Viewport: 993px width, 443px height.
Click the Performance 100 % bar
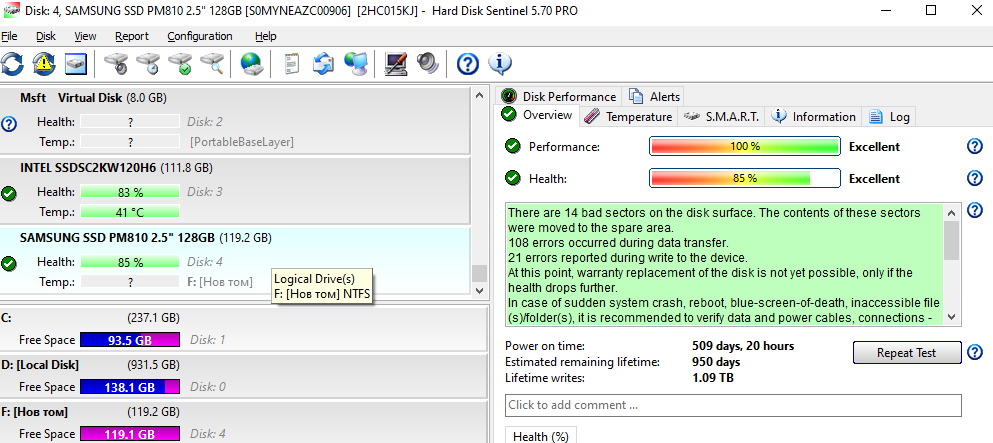click(x=745, y=146)
